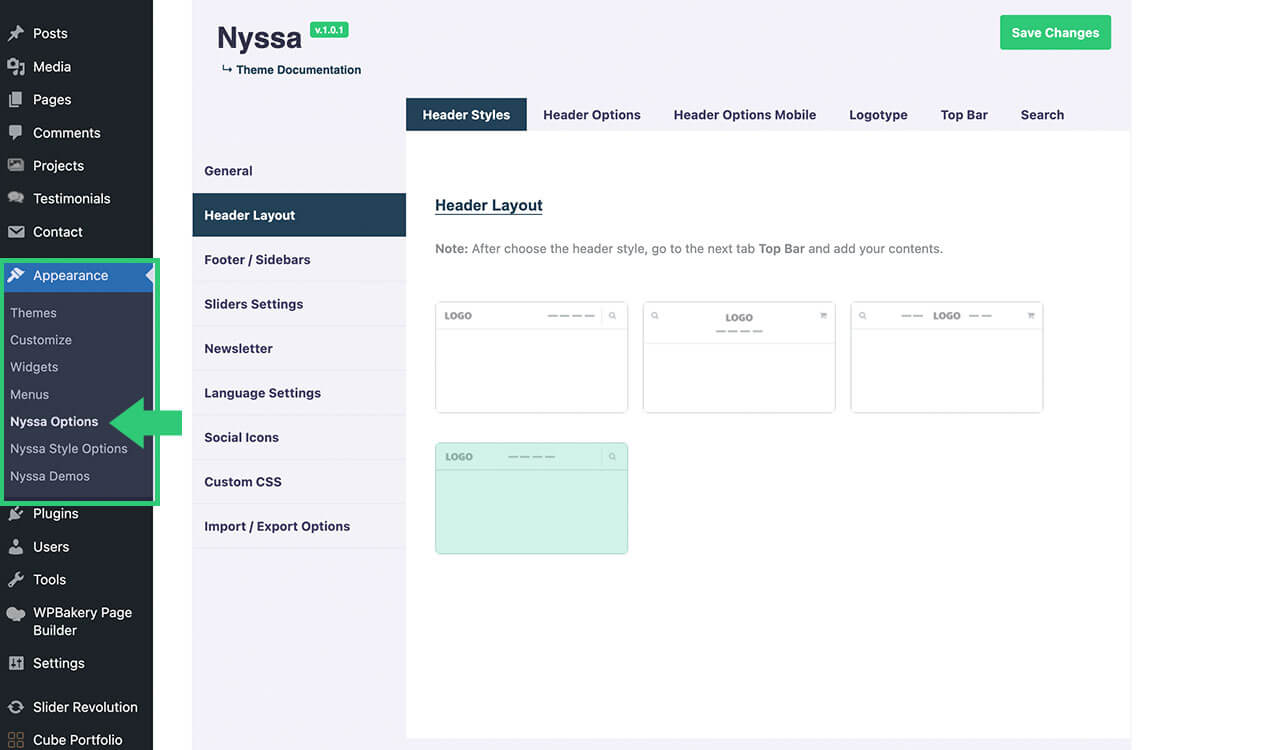Pick layout with logo between menu items

pyautogui.click(x=946, y=357)
